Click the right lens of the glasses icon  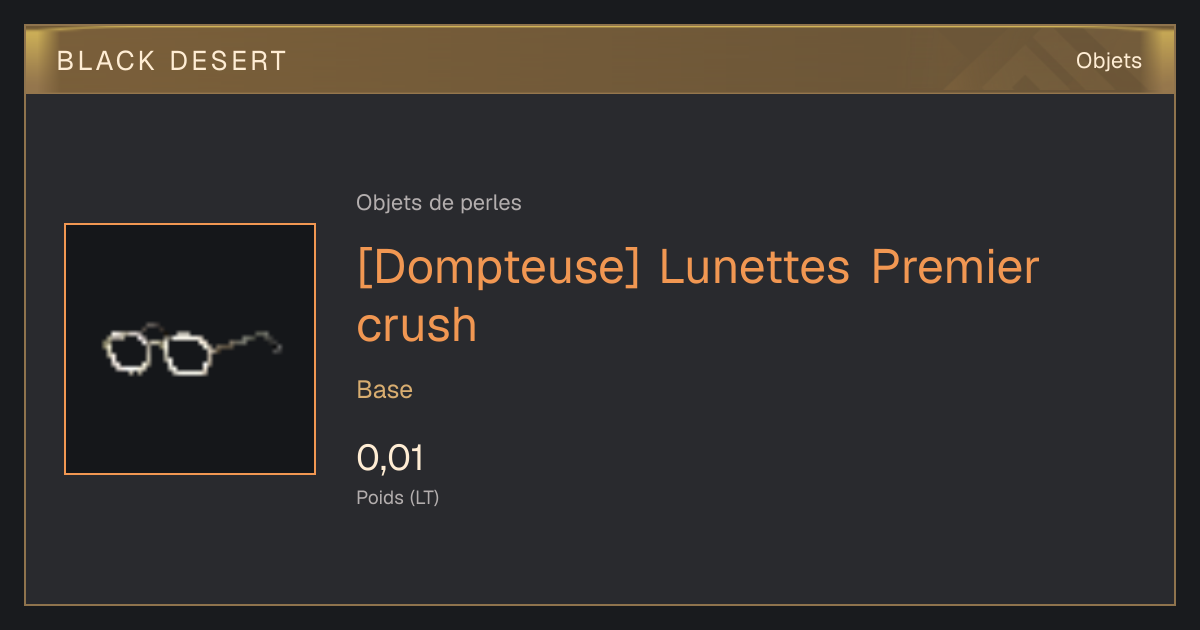(188, 355)
